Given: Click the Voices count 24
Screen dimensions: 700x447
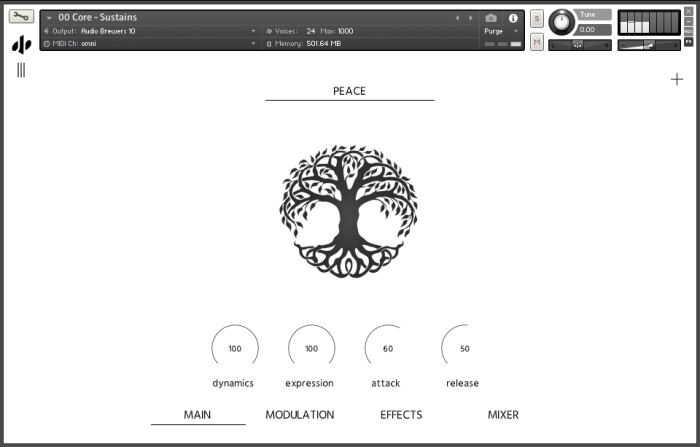Looking at the screenshot, I should (311, 31).
